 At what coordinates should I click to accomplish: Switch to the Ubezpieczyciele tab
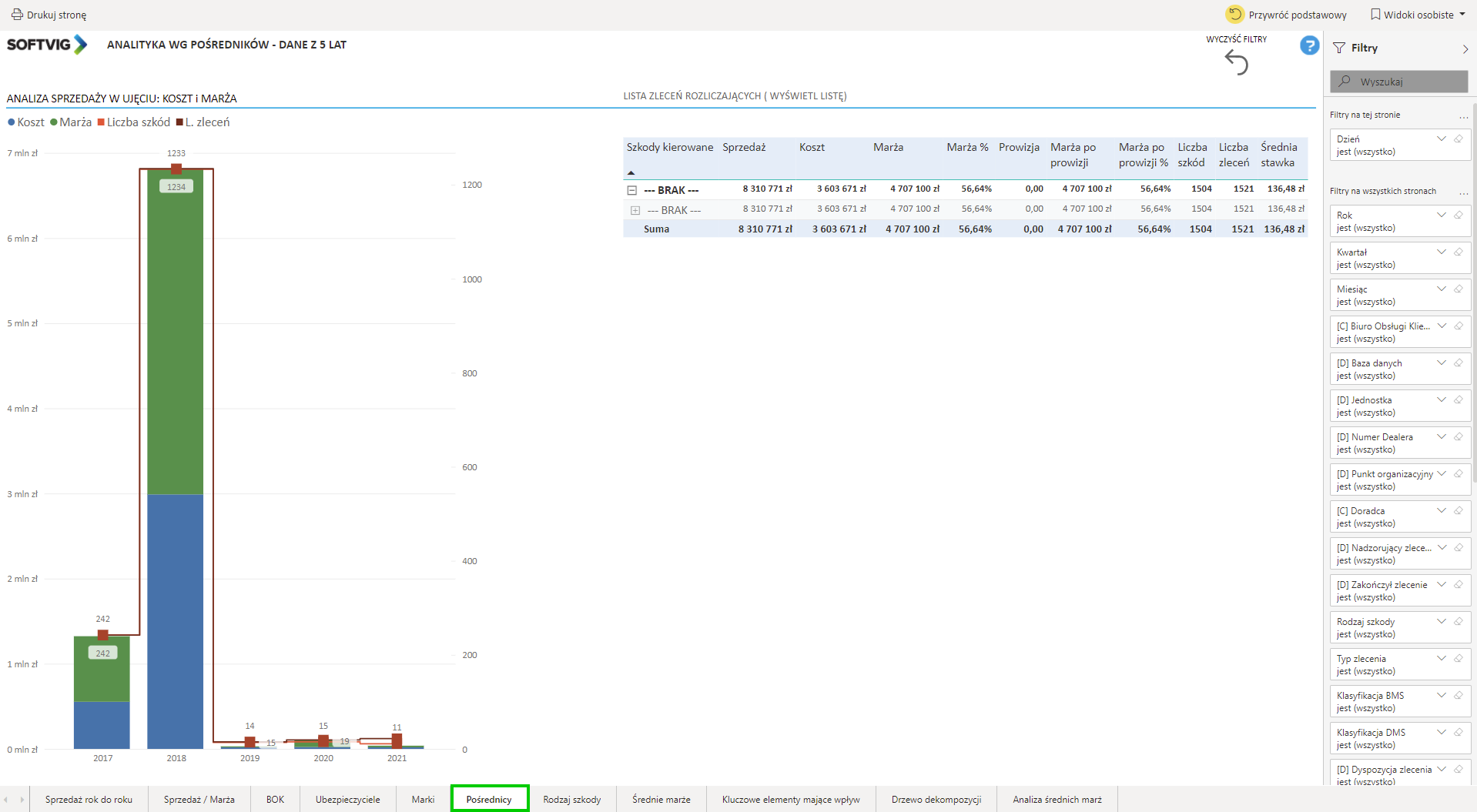(347, 800)
